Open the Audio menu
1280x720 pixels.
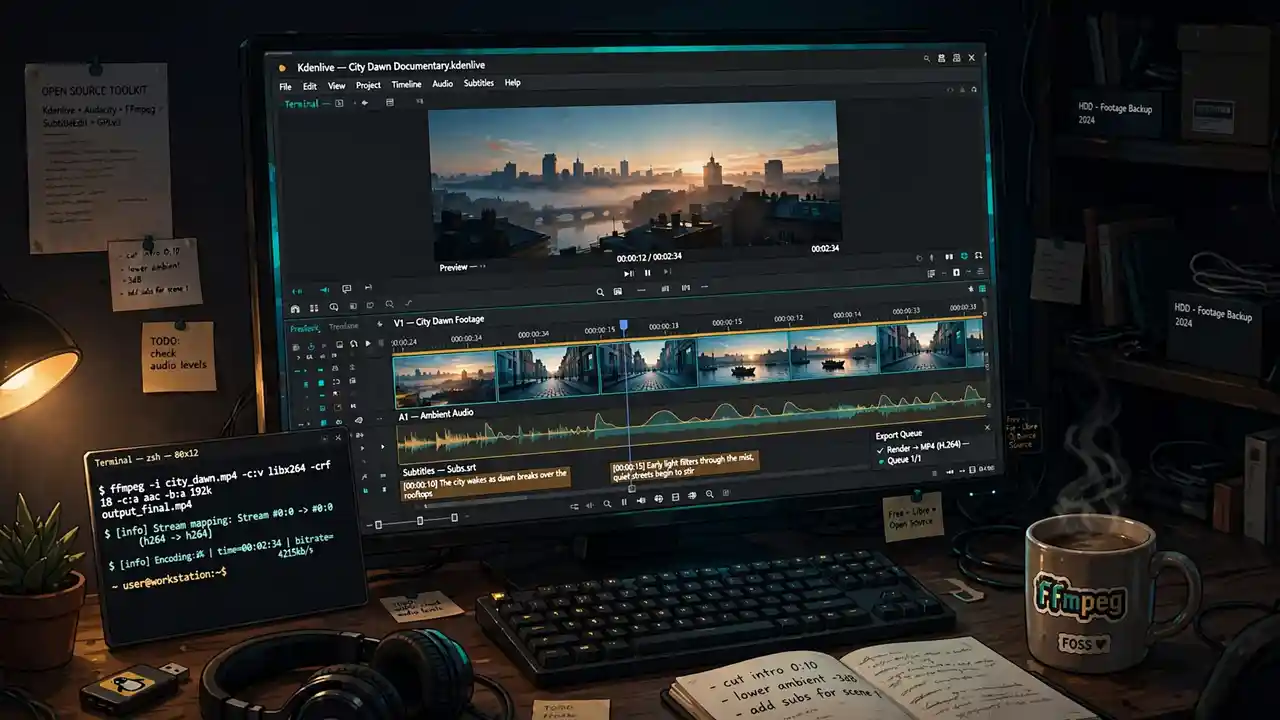tap(442, 84)
